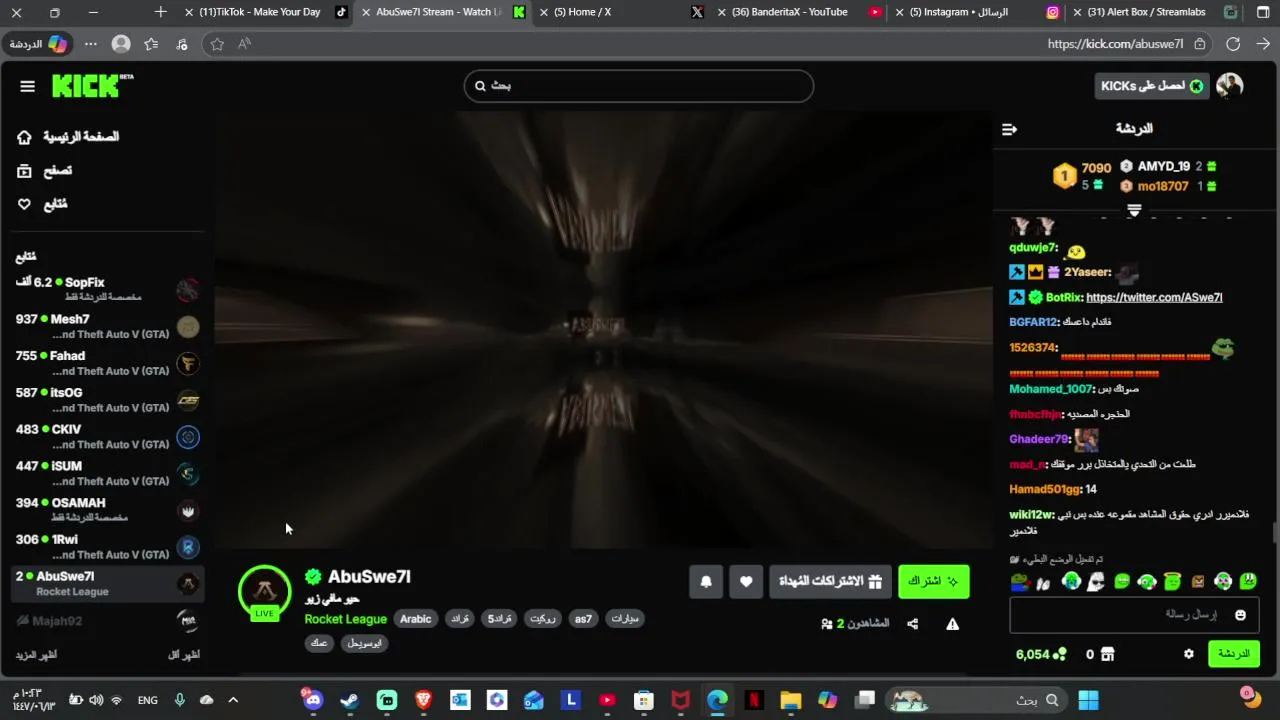Select the Arabic language tag
Screen dimensions: 1280x720
(x=416, y=619)
